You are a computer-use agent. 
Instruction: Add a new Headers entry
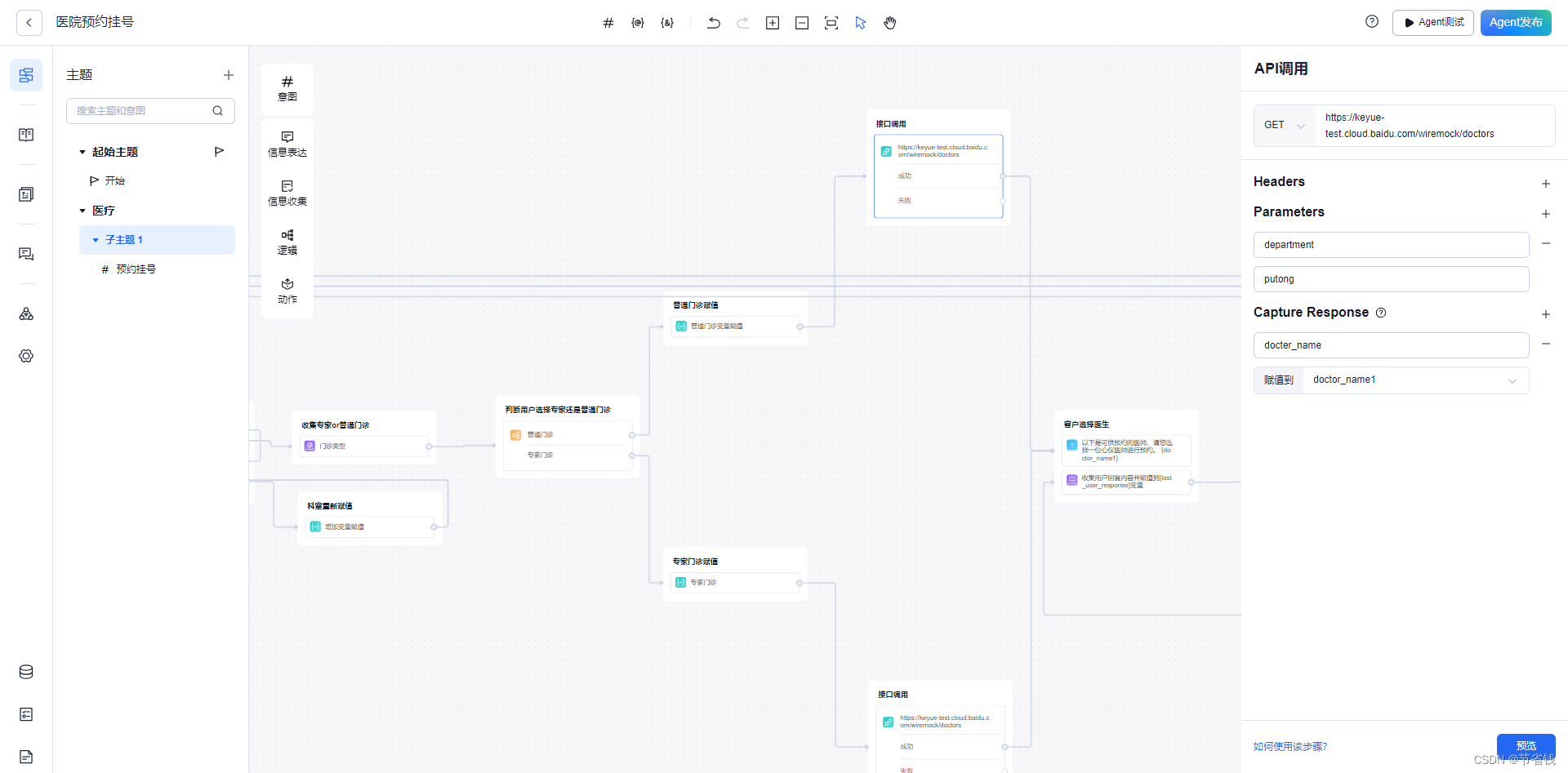[x=1546, y=184]
